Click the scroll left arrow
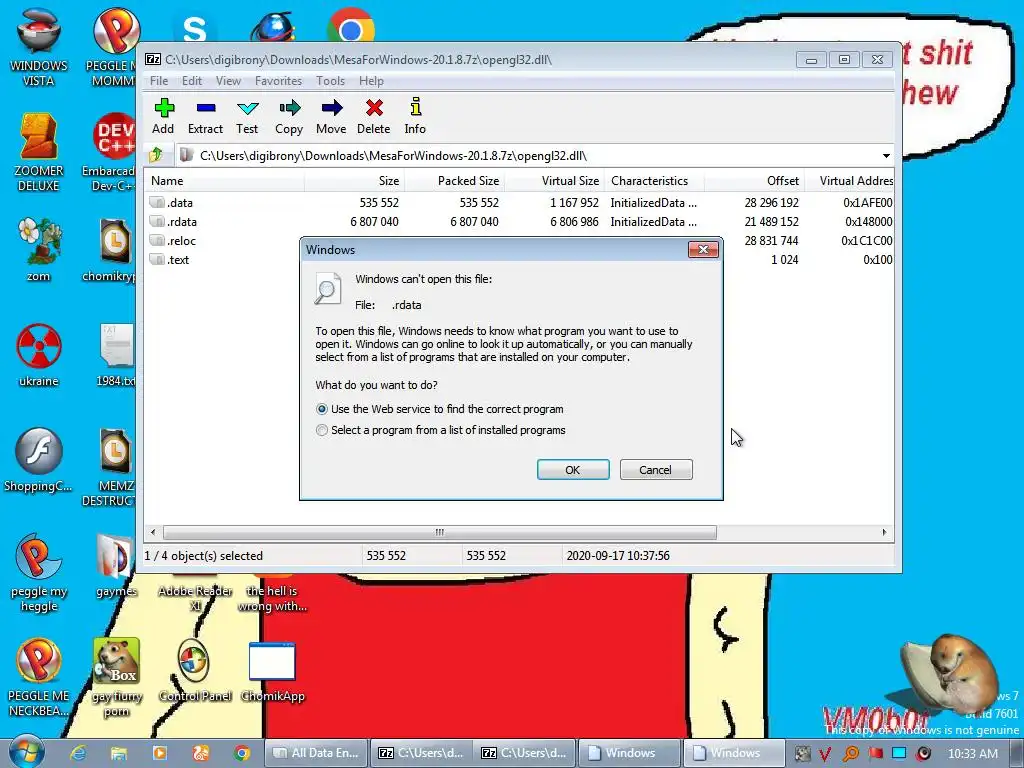This screenshot has width=1024, height=768. click(153, 532)
